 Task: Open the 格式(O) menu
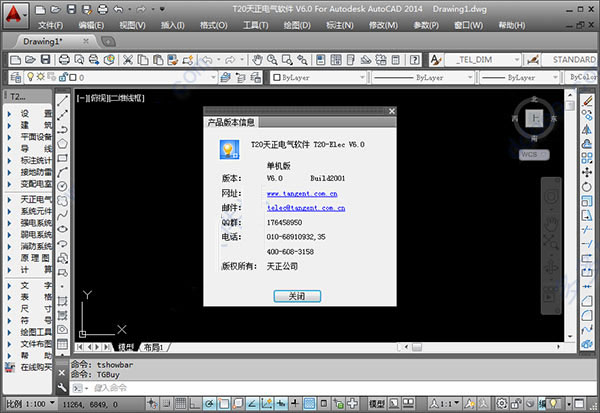[214, 26]
